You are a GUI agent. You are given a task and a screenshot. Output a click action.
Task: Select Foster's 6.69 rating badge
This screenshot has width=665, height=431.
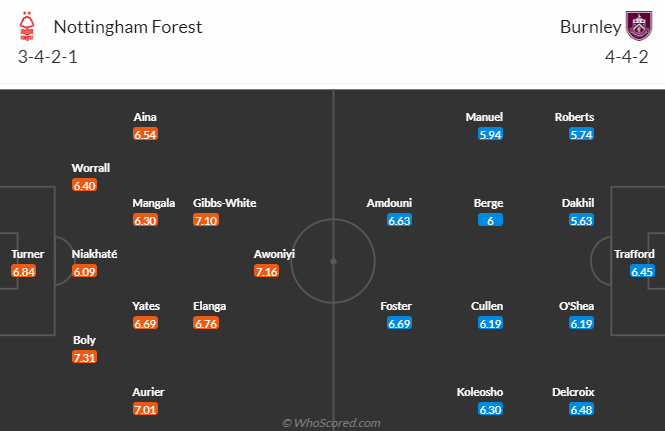point(397,323)
